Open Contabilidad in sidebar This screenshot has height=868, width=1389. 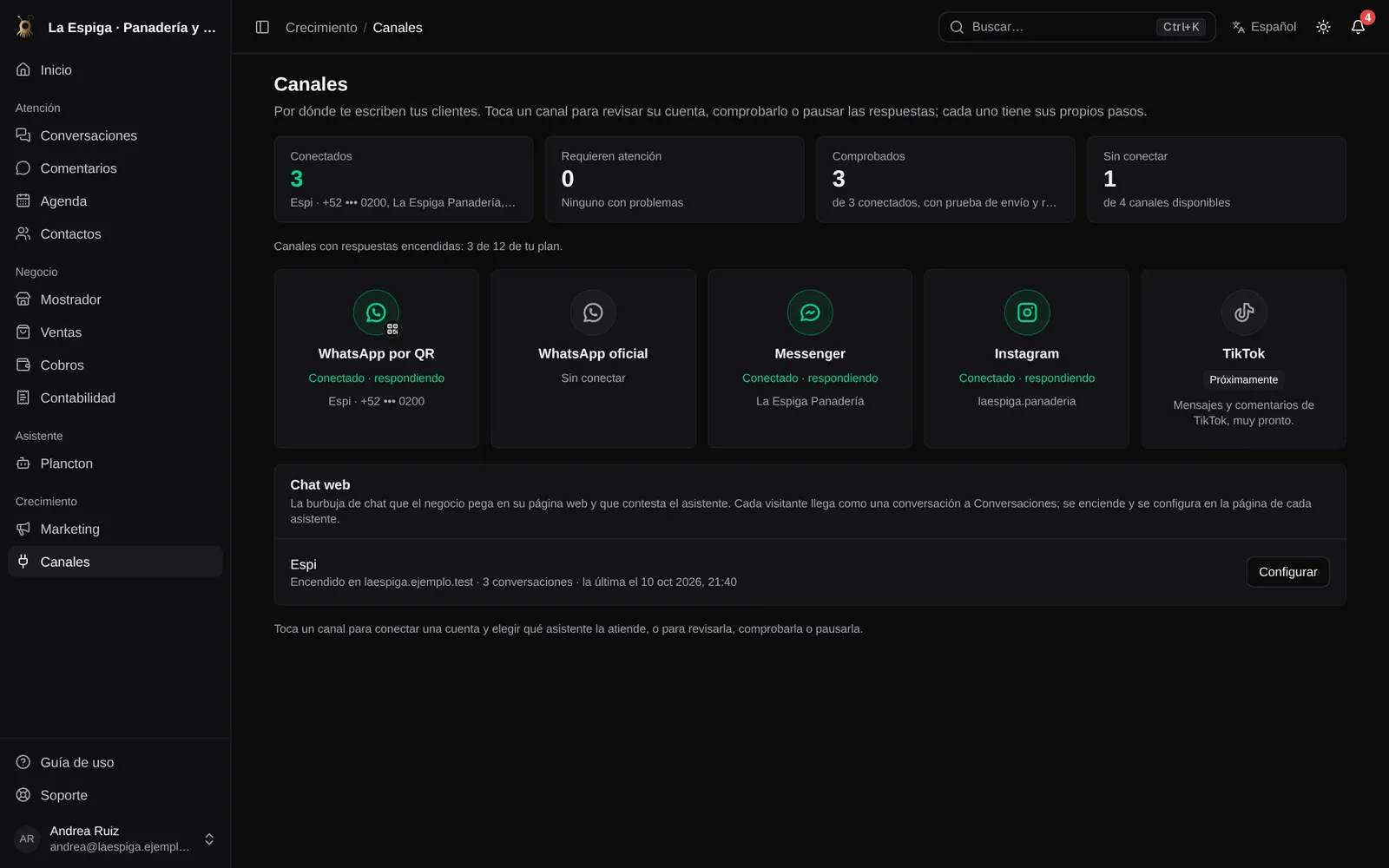pos(115,398)
